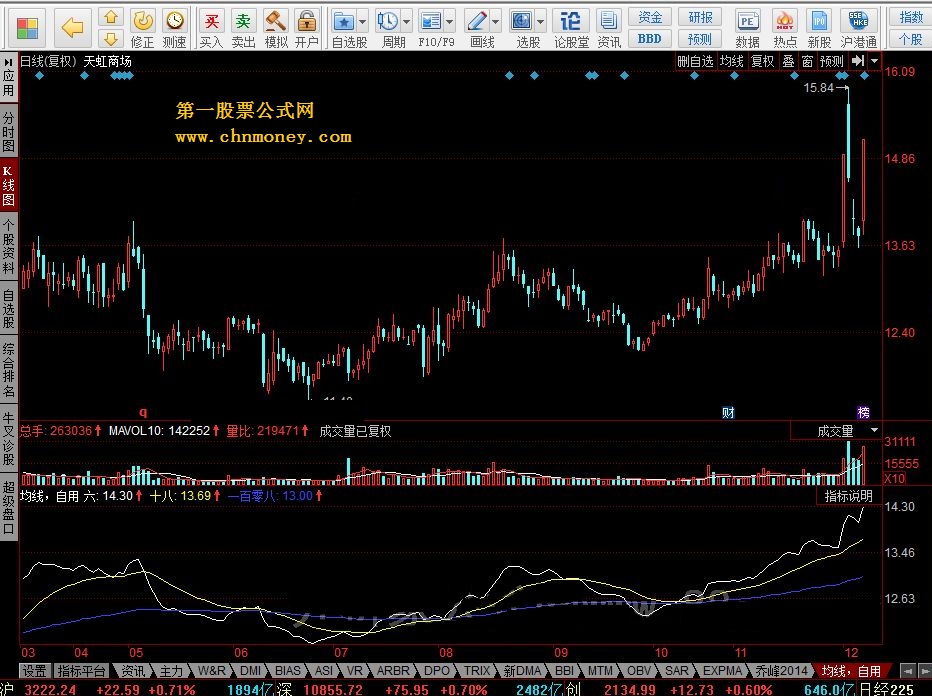
Task: Expand the 画线 dropdown arrow
Action: point(496,22)
